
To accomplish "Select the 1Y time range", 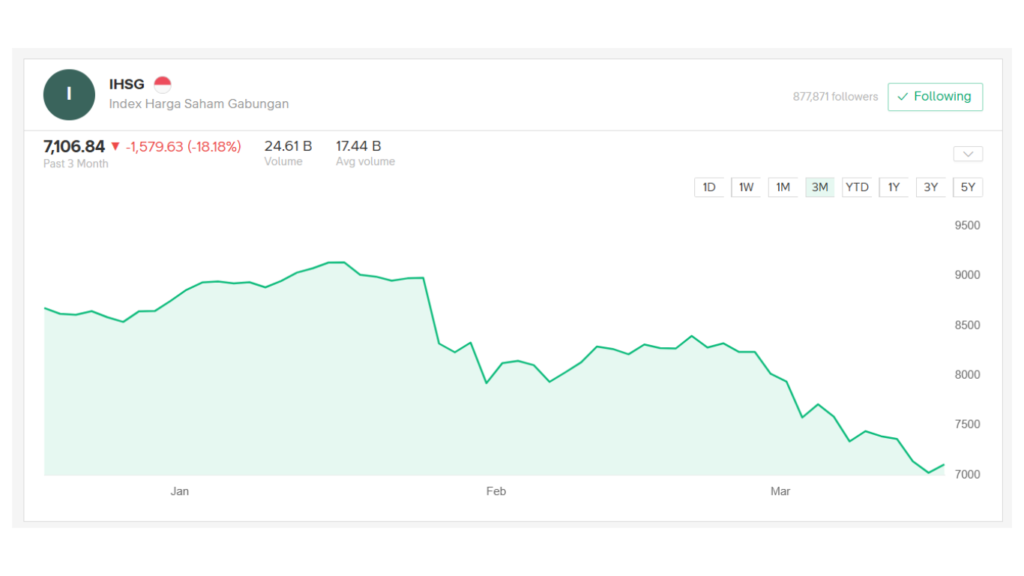I will pyautogui.click(x=894, y=187).
